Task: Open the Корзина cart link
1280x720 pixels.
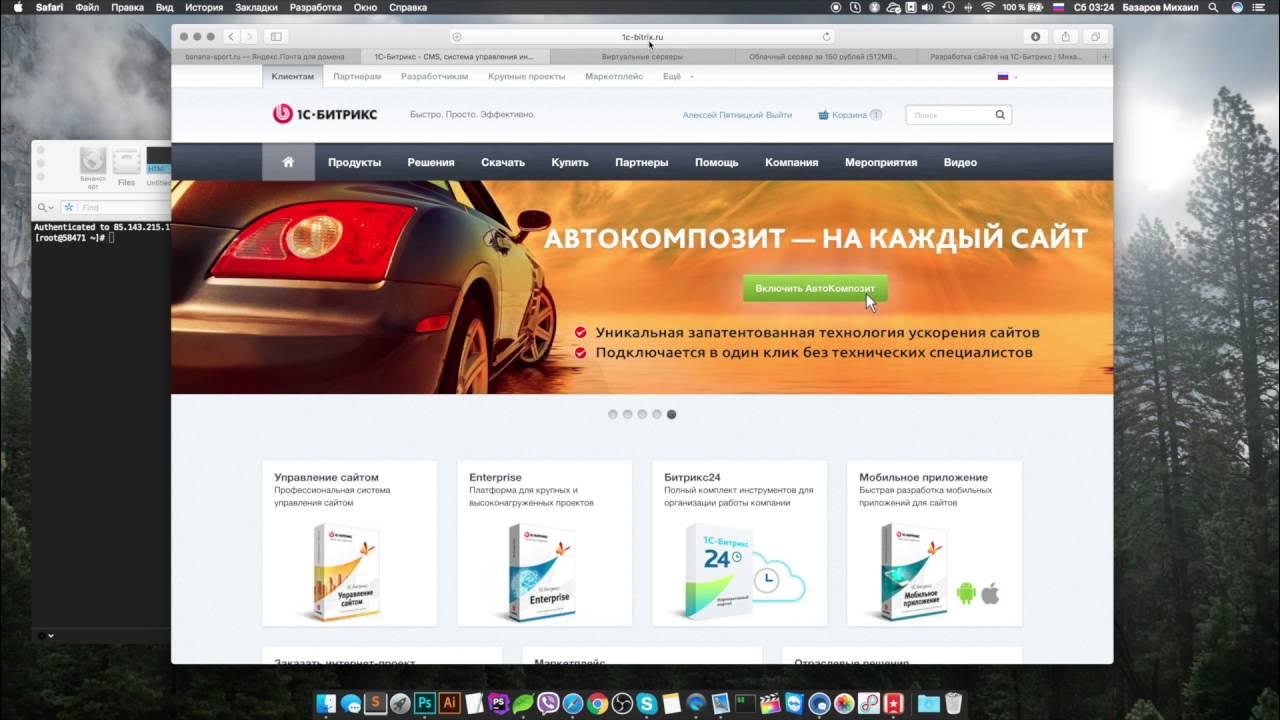Action: [849, 115]
